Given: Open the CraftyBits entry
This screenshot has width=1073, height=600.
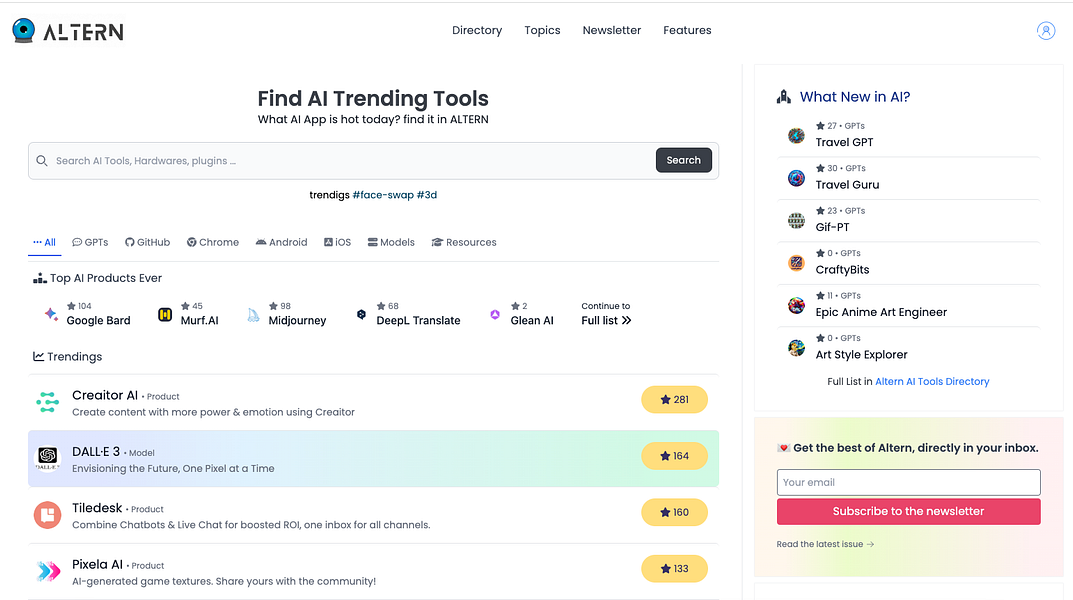Looking at the screenshot, I should point(842,270).
